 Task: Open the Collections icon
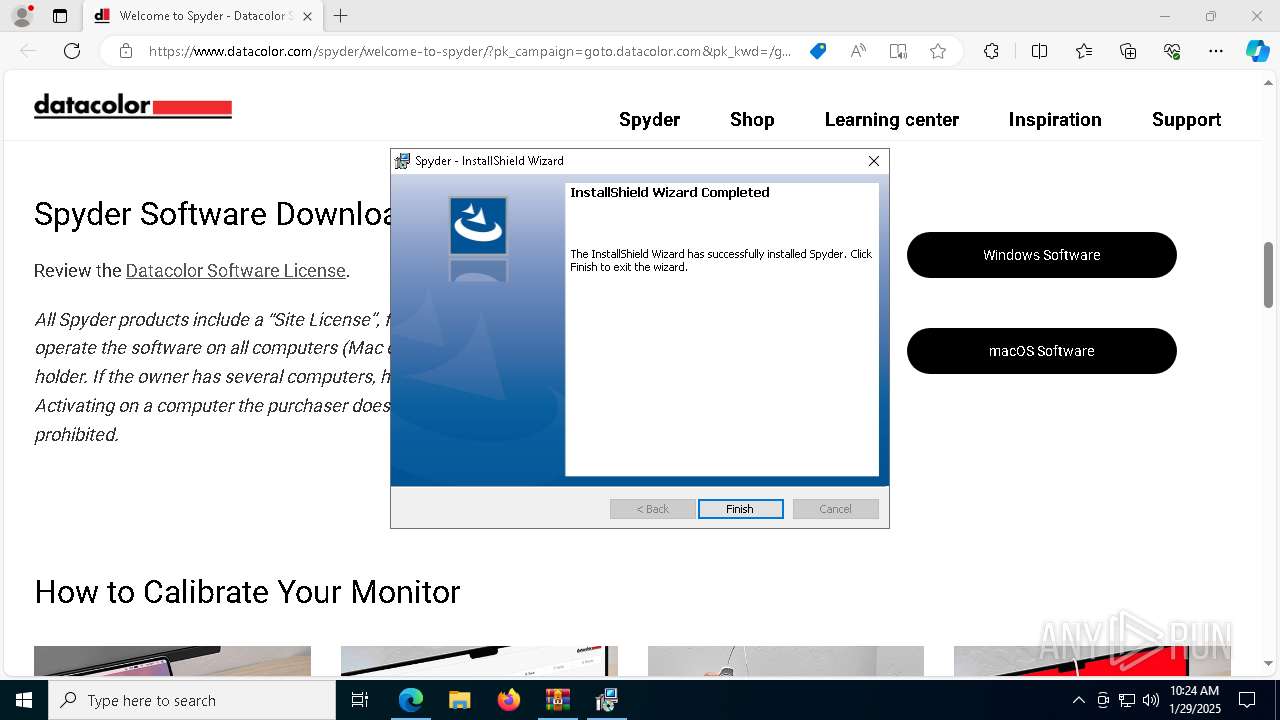pyautogui.click(x=1128, y=51)
